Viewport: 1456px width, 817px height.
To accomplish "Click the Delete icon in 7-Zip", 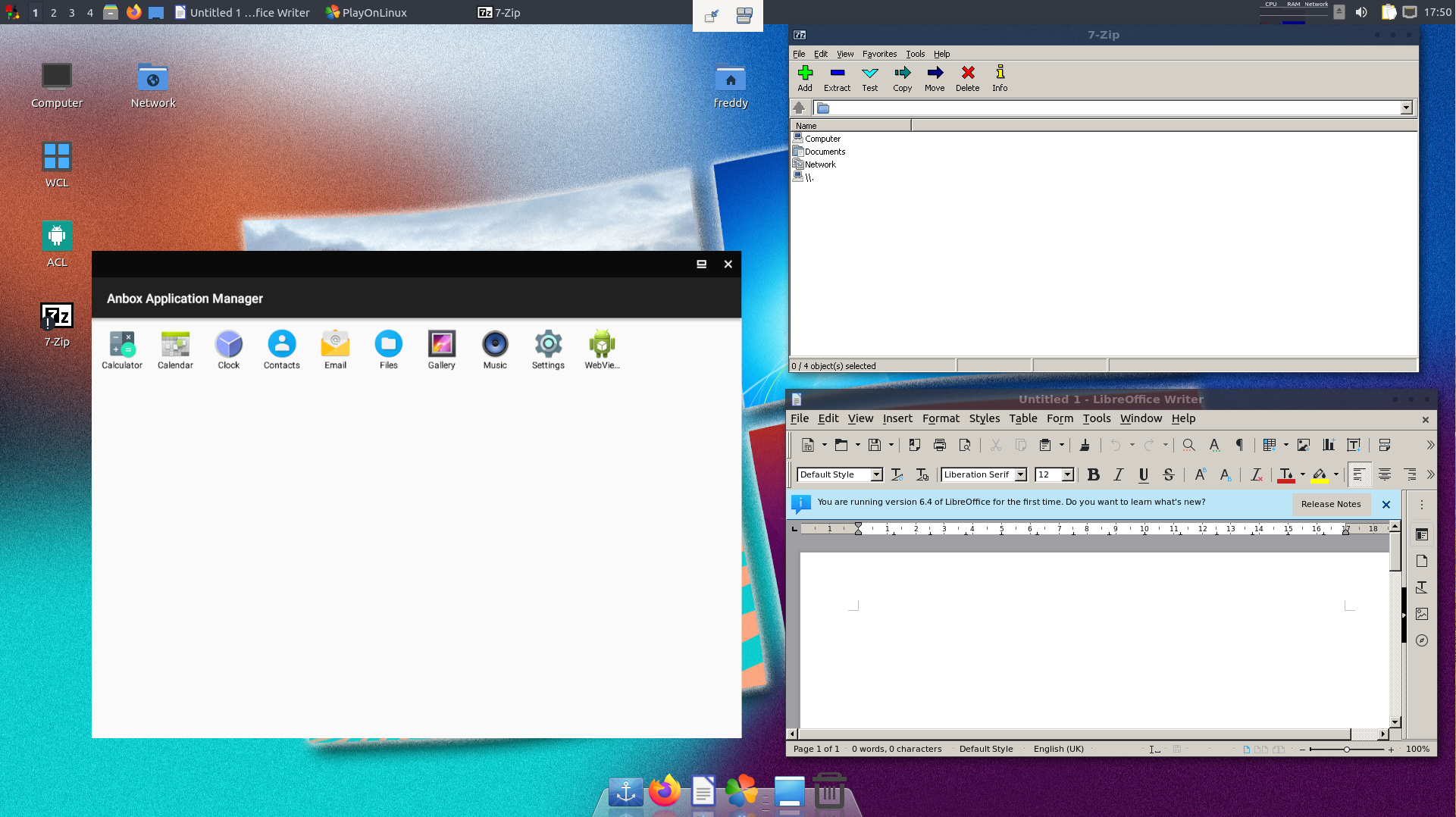I will (967, 78).
